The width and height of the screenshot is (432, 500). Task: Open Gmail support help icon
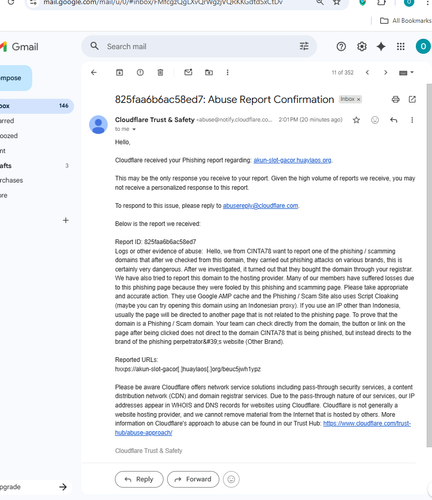[x=341, y=46]
